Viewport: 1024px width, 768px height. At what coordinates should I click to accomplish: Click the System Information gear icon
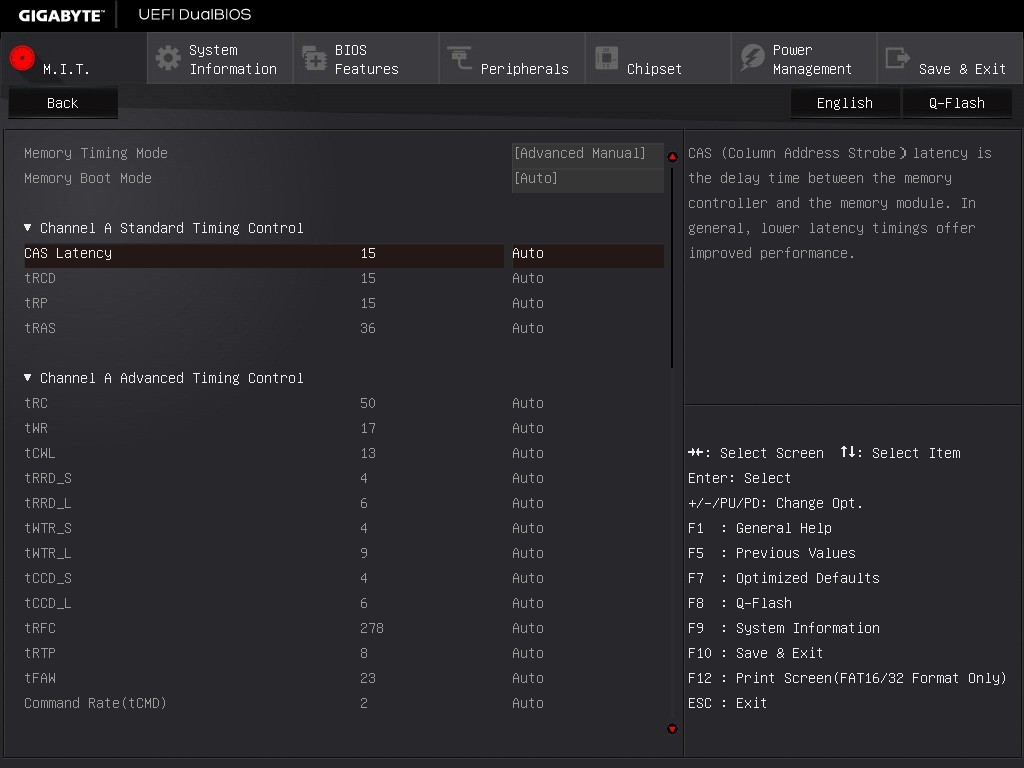168,58
